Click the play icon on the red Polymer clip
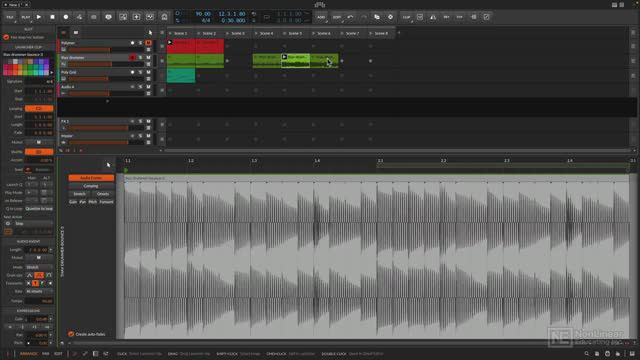The image size is (640, 360). pyautogui.click(x=170, y=42)
